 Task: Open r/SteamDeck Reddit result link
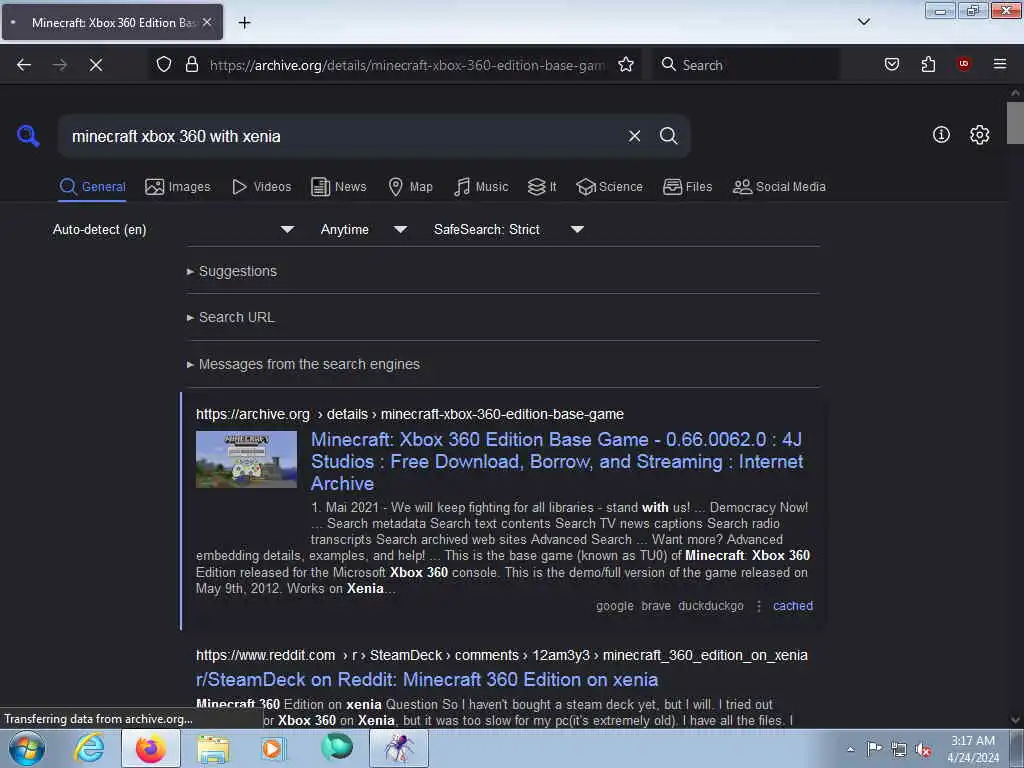tap(427, 680)
